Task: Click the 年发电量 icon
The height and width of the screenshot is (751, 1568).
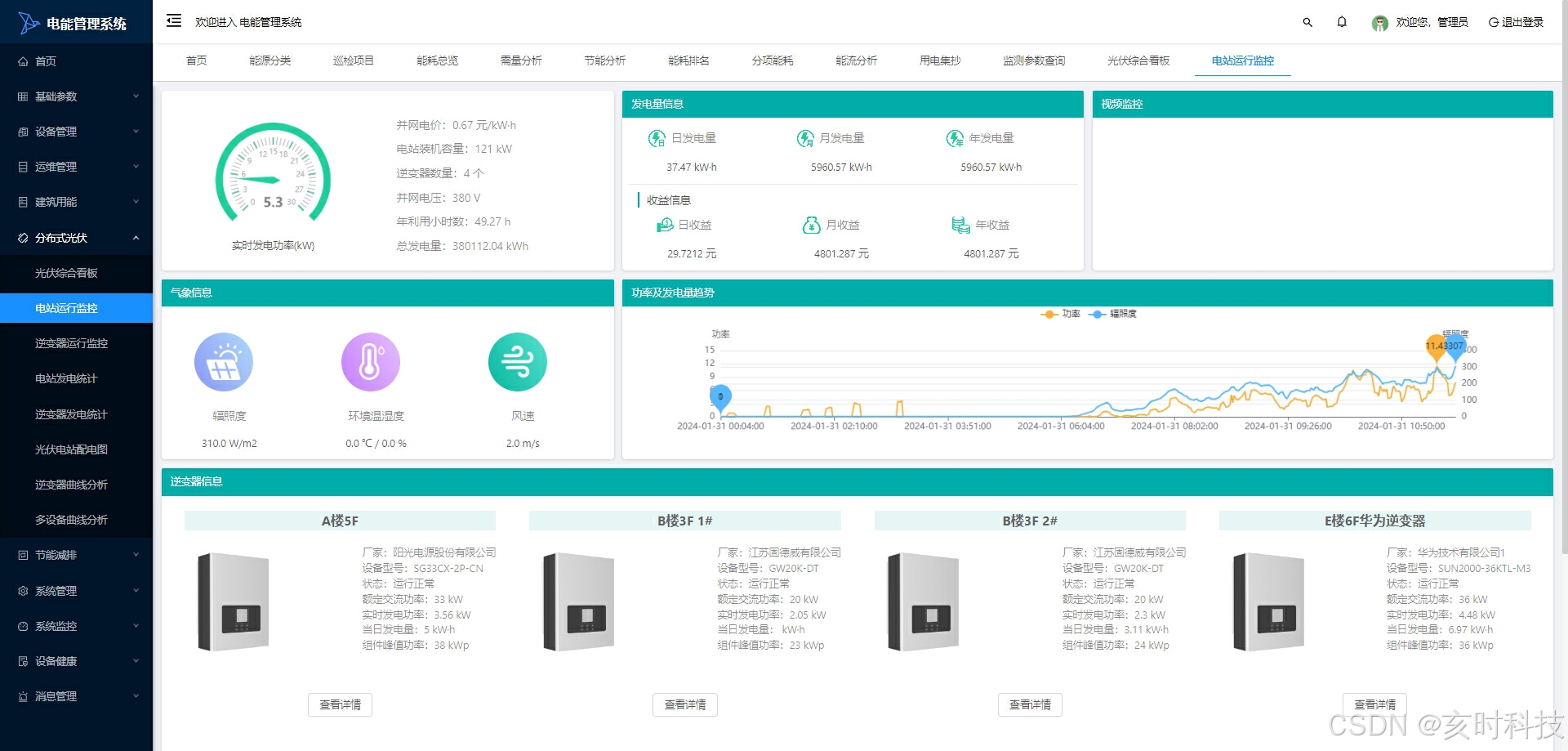Action: tap(955, 138)
